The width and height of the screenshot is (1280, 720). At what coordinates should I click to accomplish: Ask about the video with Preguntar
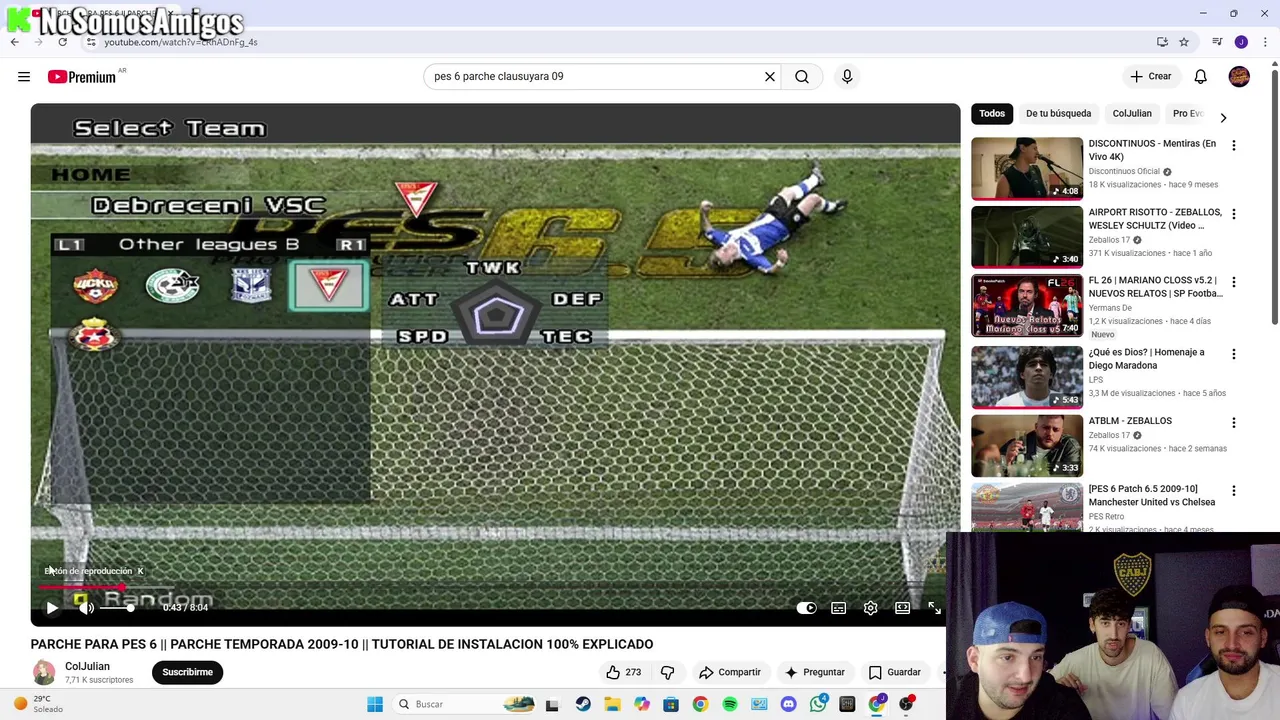click(x=815, y=672)
